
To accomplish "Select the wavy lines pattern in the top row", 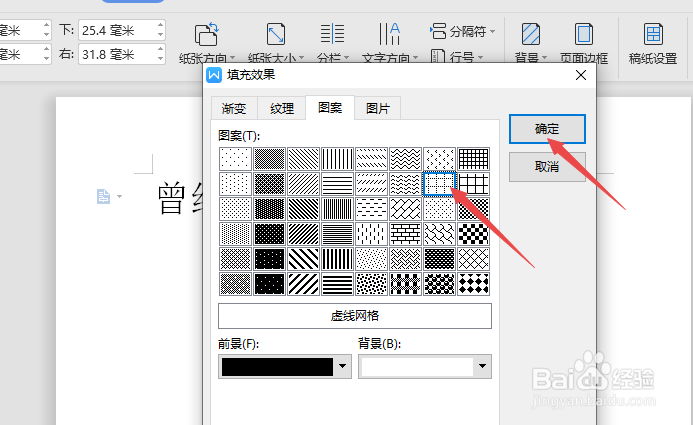I will (405, 159).
